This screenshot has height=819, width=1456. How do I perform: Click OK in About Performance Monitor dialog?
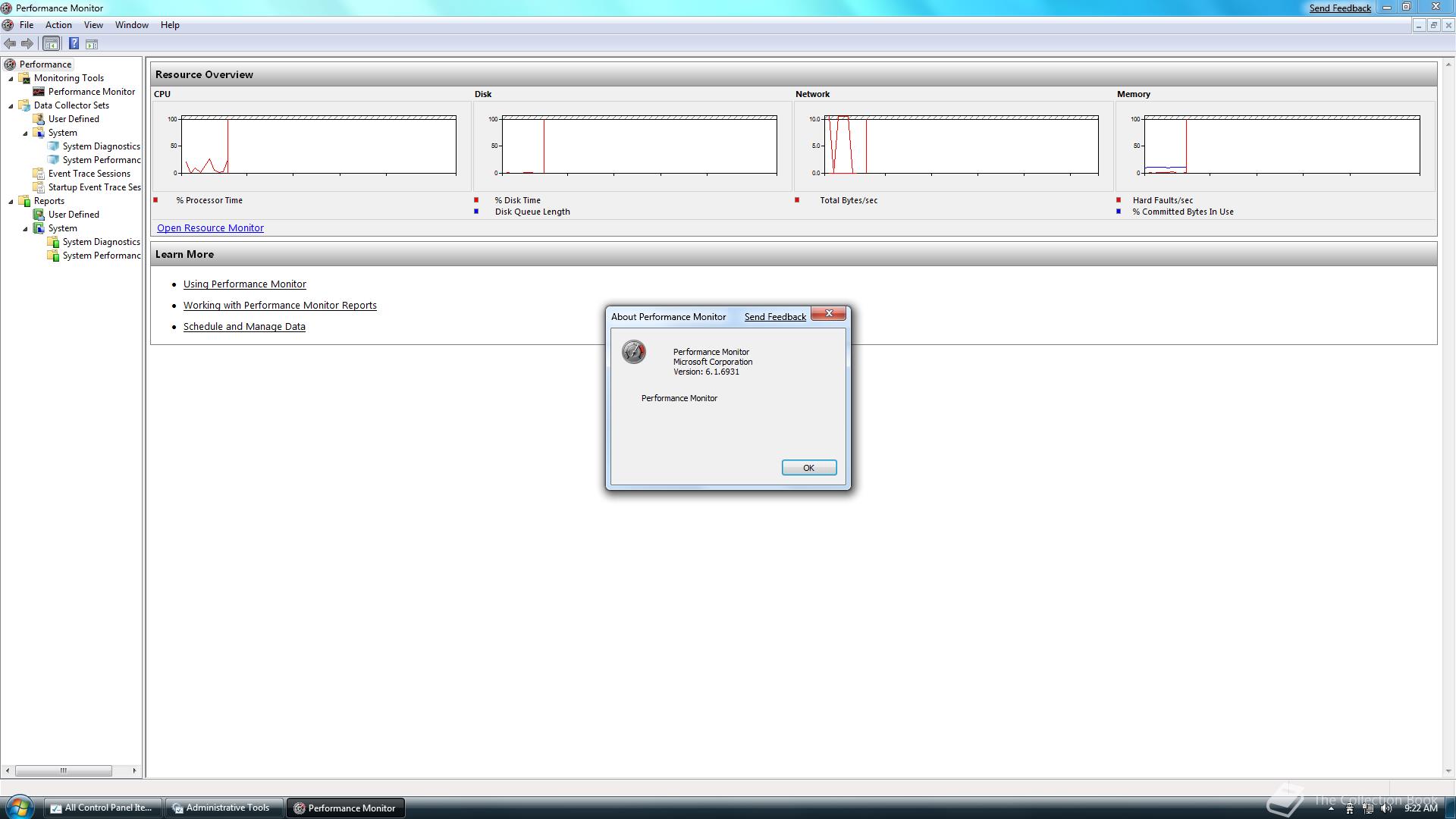809,468
